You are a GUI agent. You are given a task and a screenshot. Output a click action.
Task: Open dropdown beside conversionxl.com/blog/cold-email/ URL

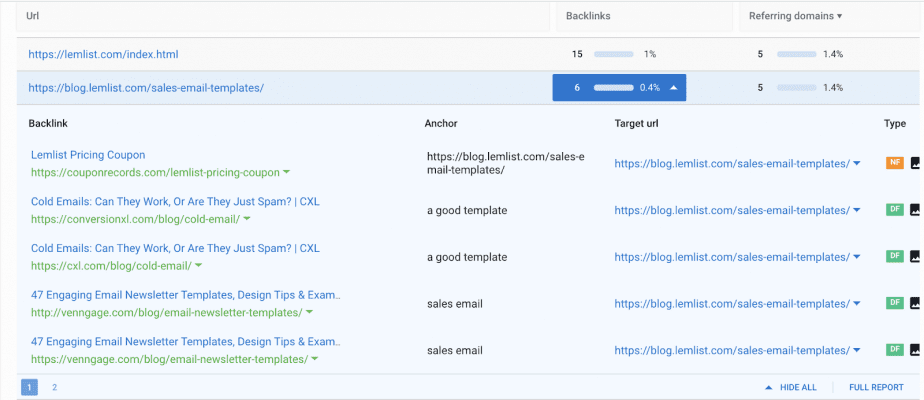[x=247, y=219]
